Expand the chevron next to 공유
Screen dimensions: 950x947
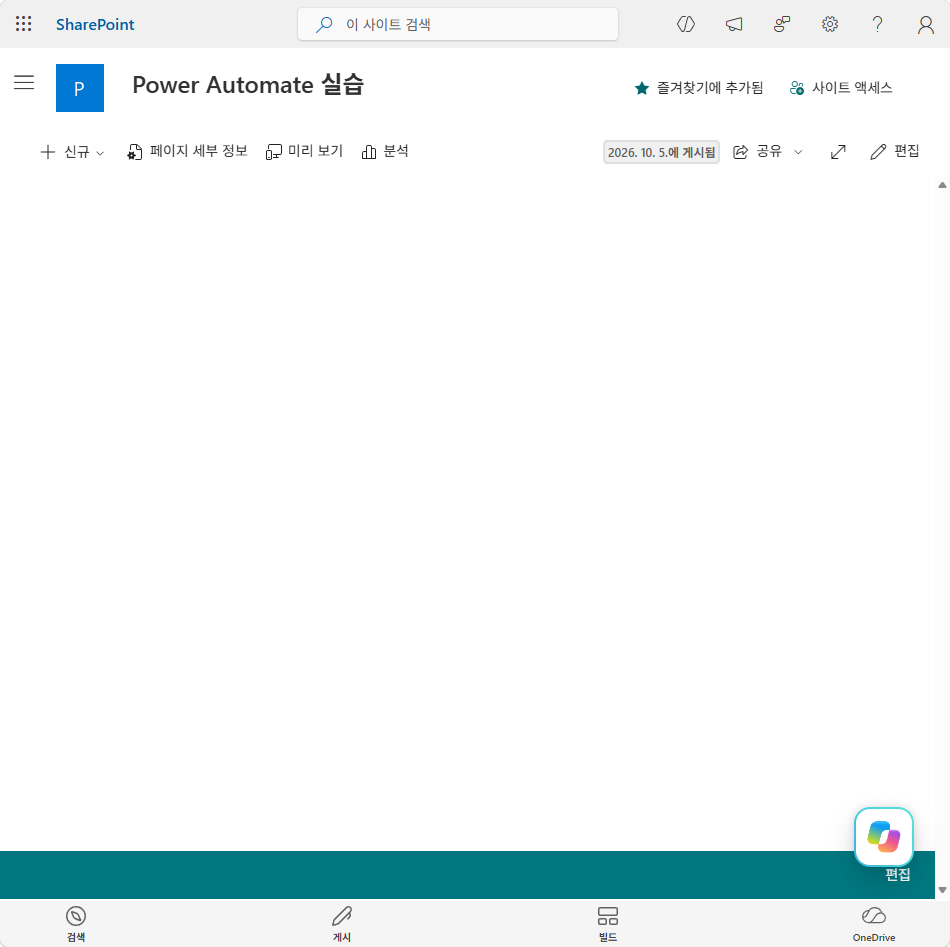(798, 152)
